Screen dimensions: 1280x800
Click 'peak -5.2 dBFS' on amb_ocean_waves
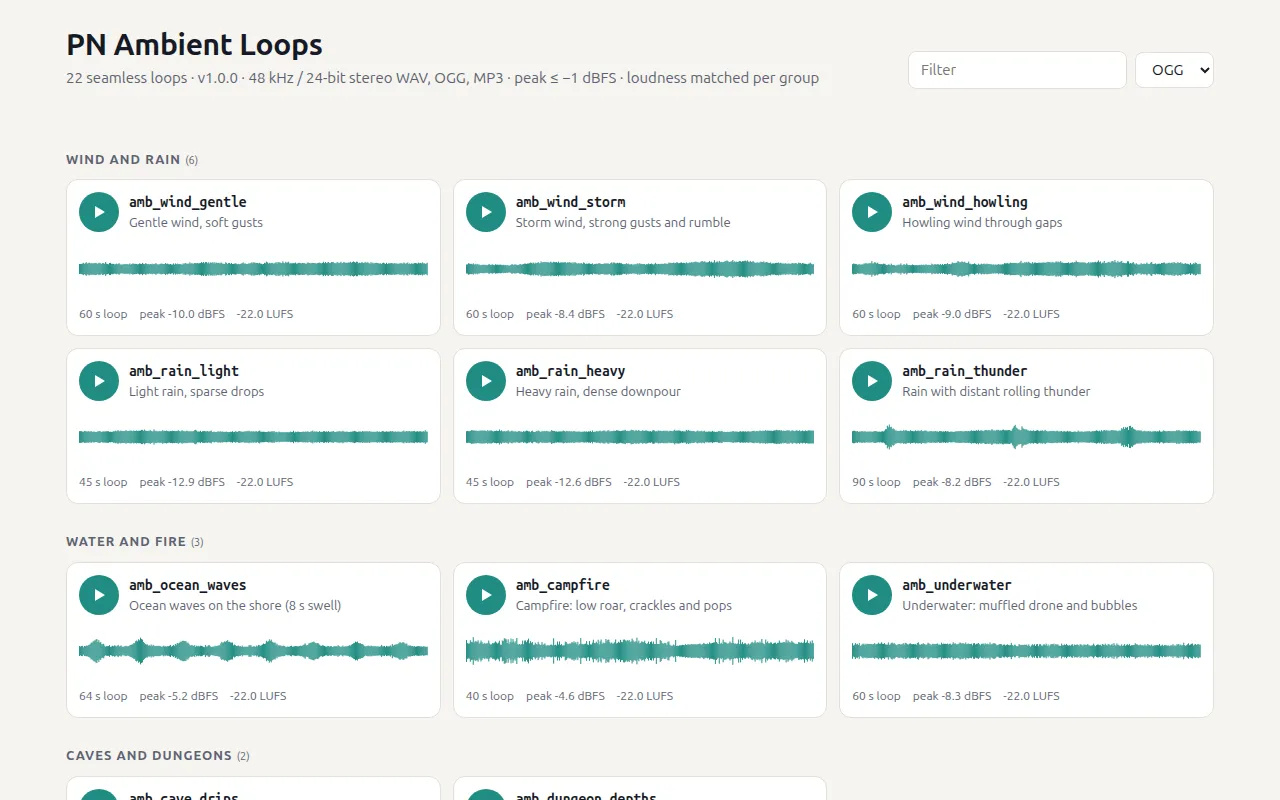[179, 696]
